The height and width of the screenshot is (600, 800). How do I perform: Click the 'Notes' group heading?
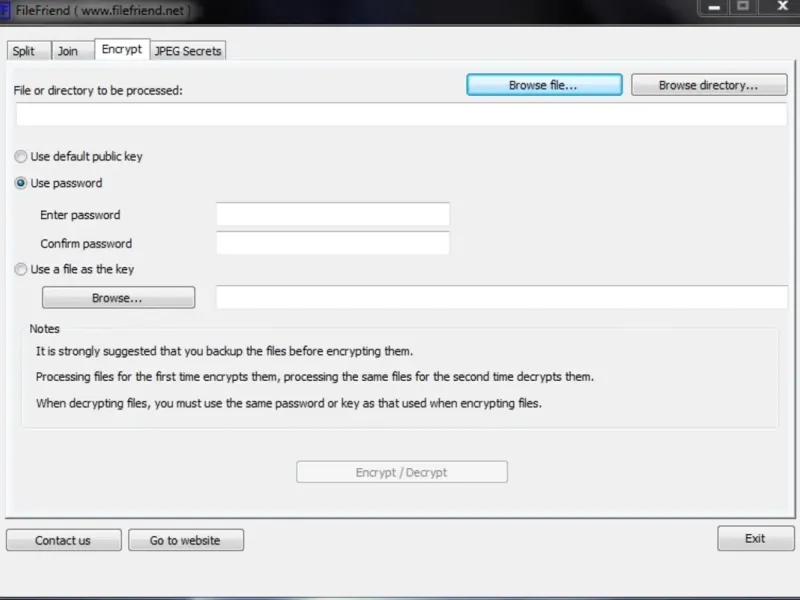[x=44, y=329]
